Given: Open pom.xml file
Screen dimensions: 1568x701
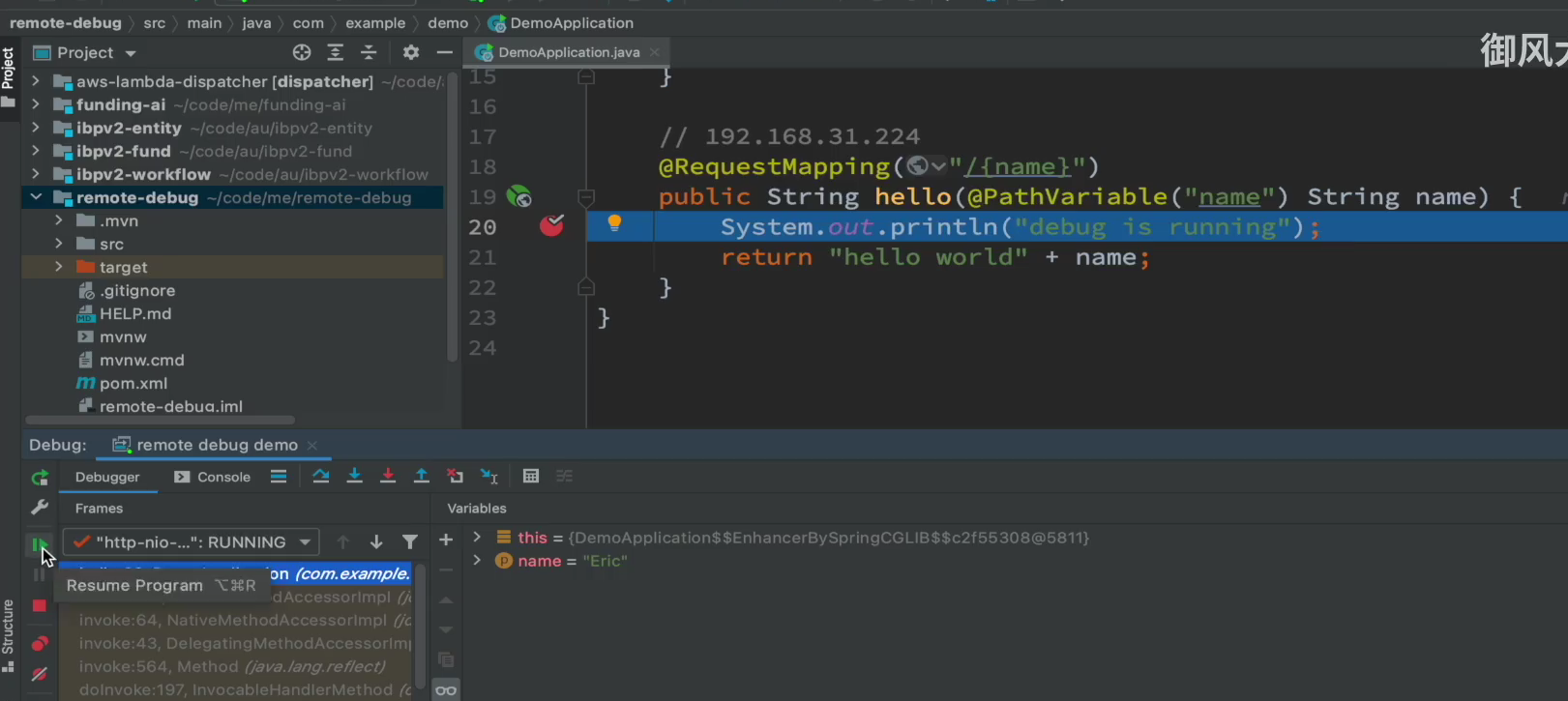Looking at the screenshot, I should (x=123, y=383).
